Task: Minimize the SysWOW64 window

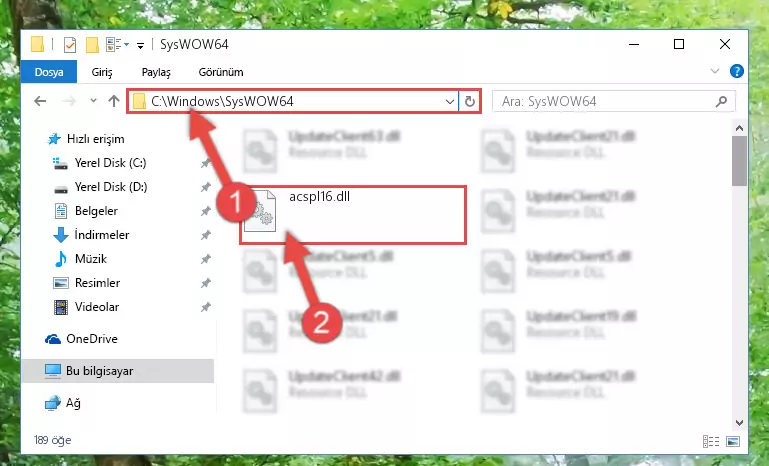Action: pyautogui.click(x=634, y=45)
